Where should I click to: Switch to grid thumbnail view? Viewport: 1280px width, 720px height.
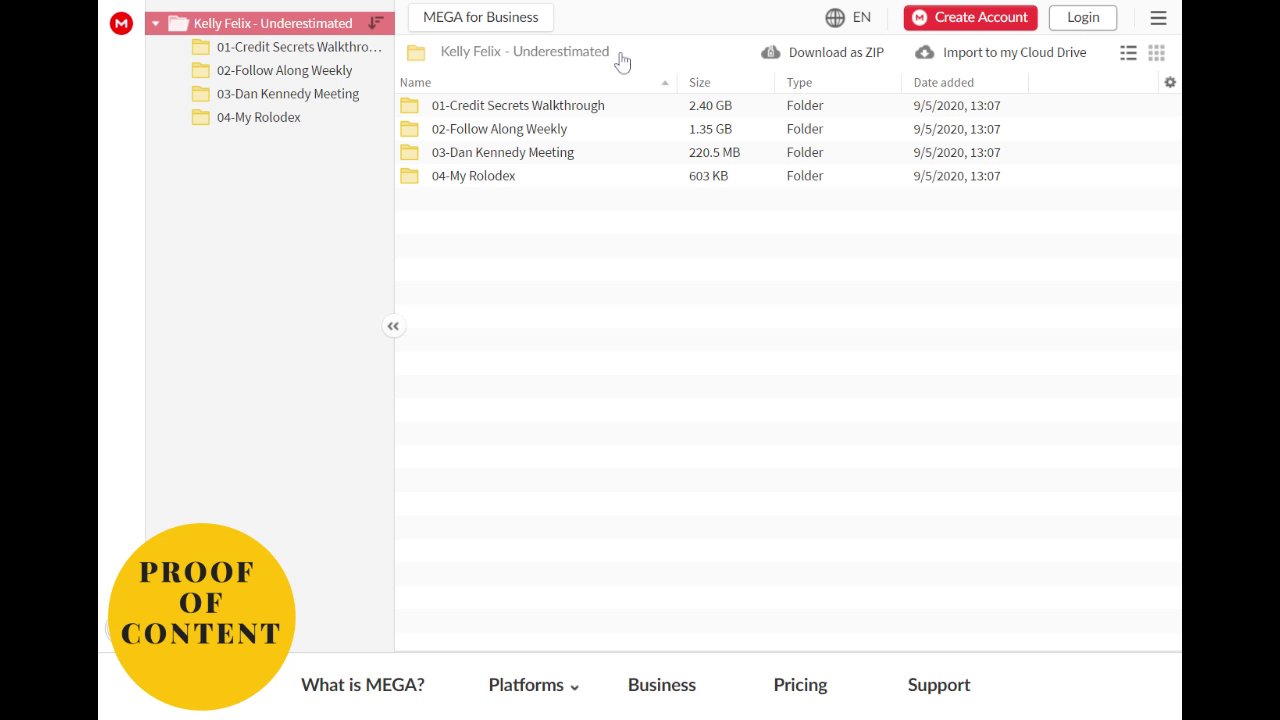1156,53
